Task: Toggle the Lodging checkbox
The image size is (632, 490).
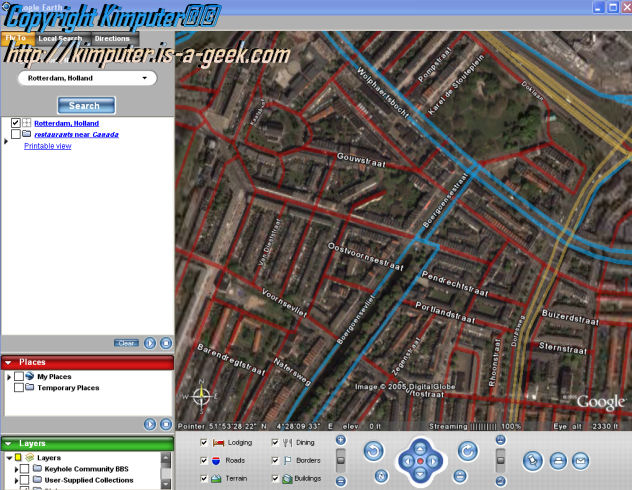Action: tap(204, 443)
